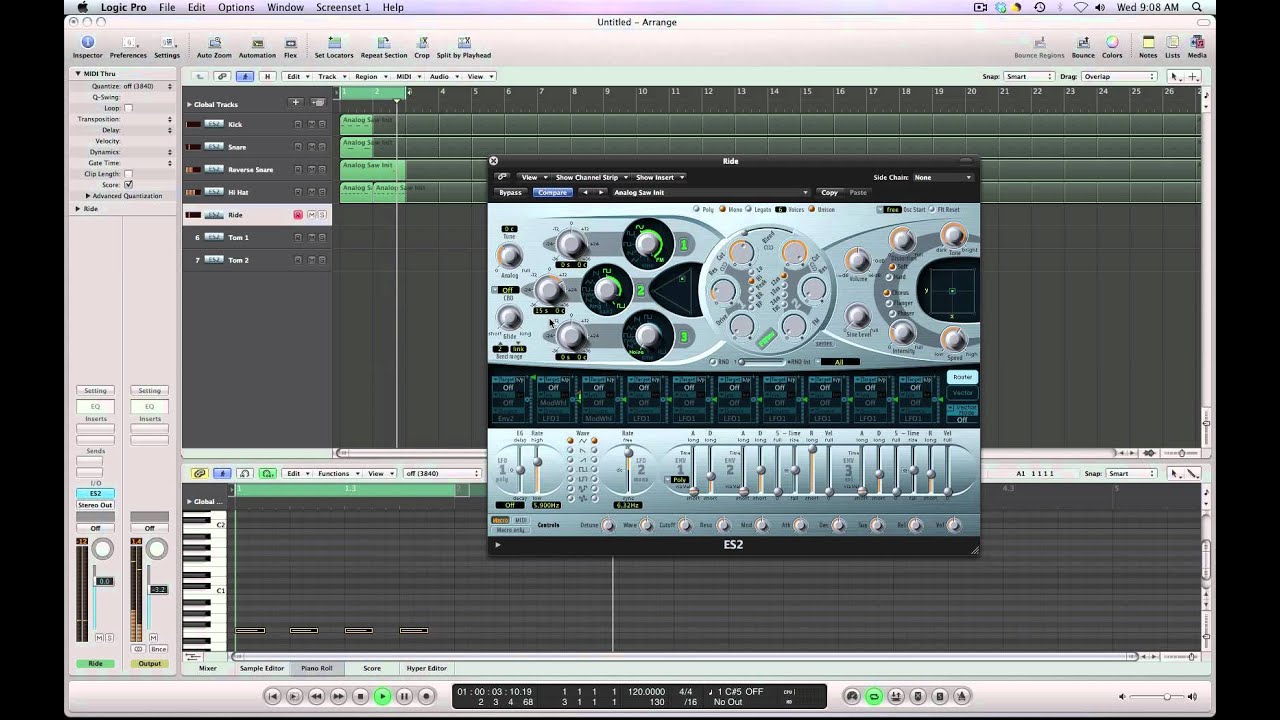Open the Inspector from the toolbar

[87, 42]
